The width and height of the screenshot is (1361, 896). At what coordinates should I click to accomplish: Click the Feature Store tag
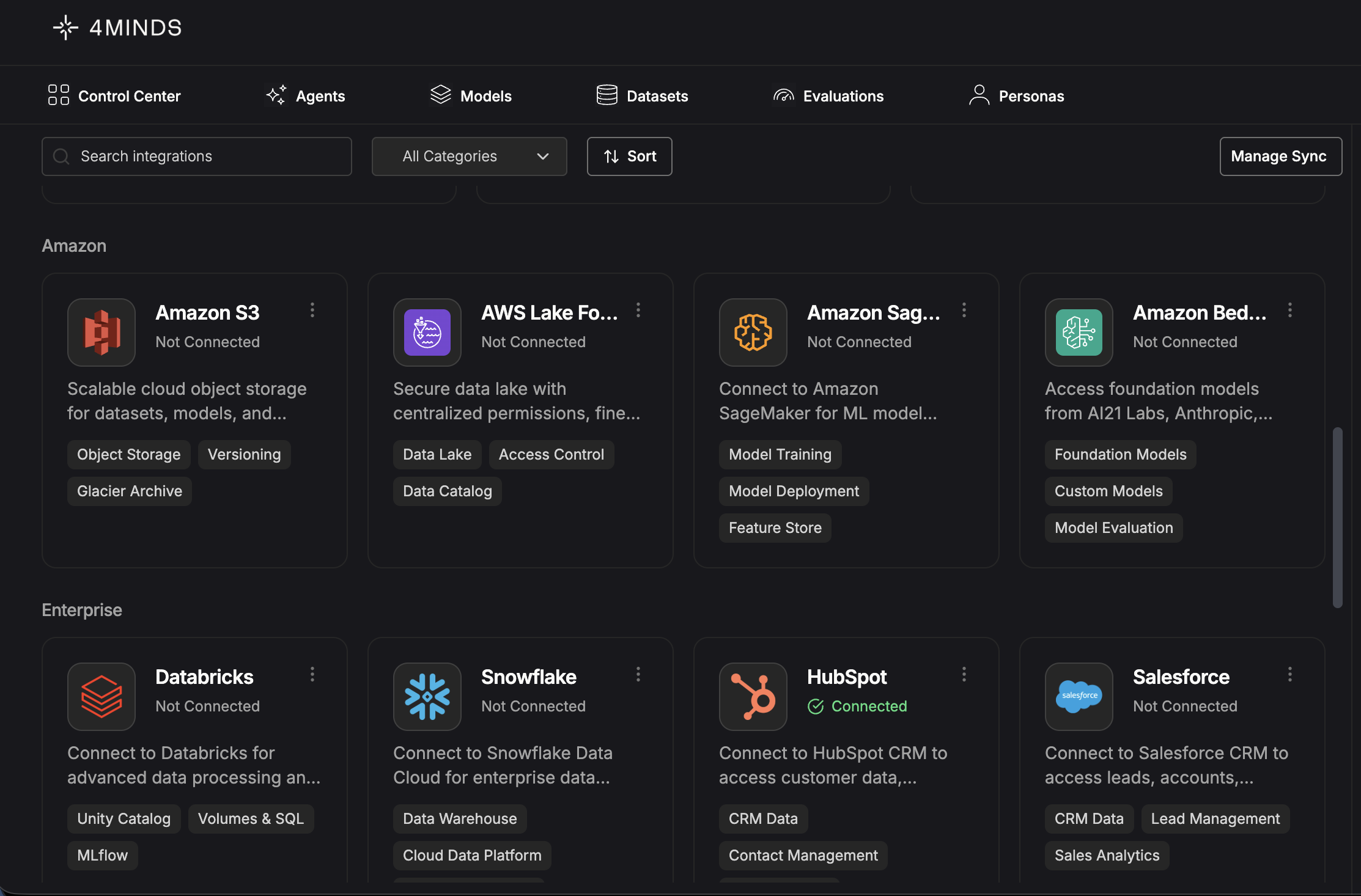click(775, 528)
